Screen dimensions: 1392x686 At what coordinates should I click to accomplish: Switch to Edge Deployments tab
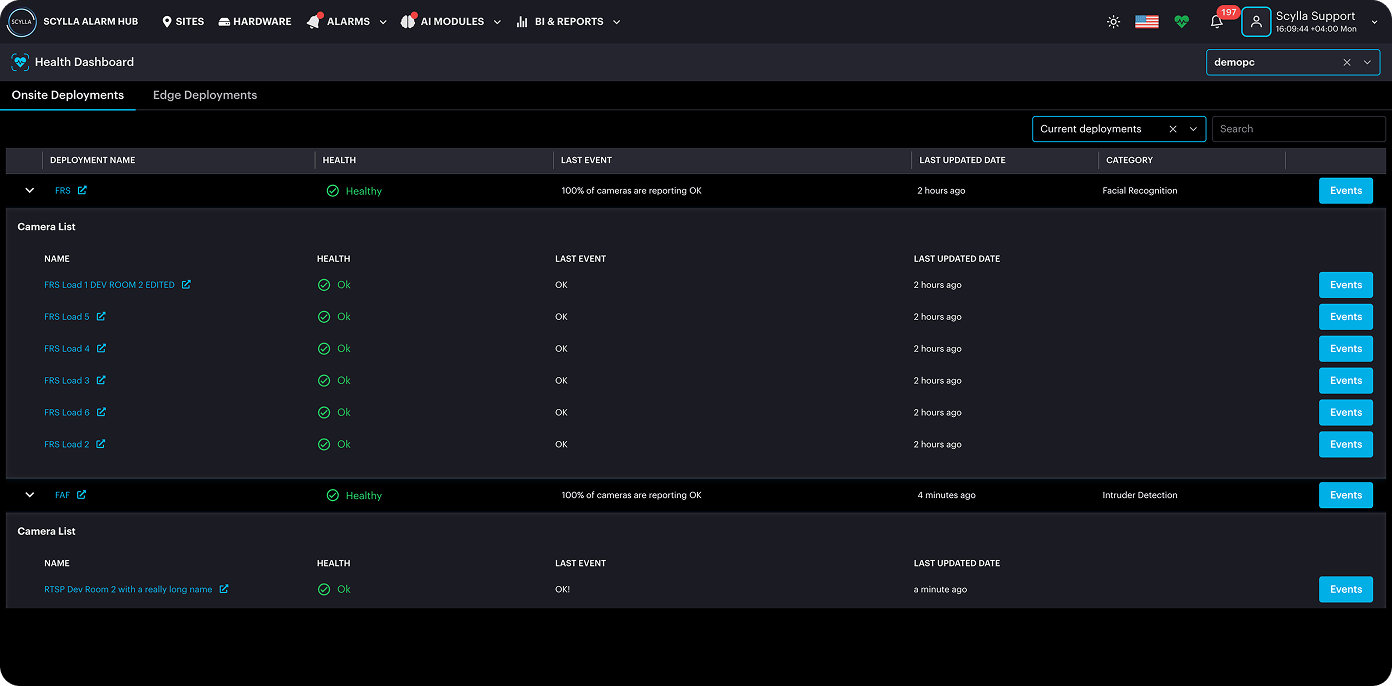[x=205, y=95]
